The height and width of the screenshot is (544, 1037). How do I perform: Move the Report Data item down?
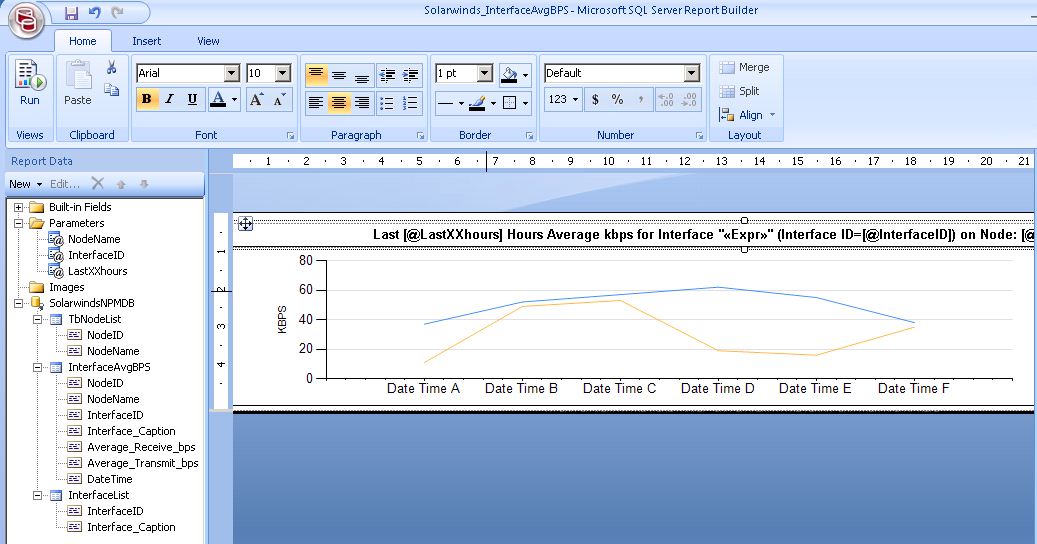coord(144,184)
